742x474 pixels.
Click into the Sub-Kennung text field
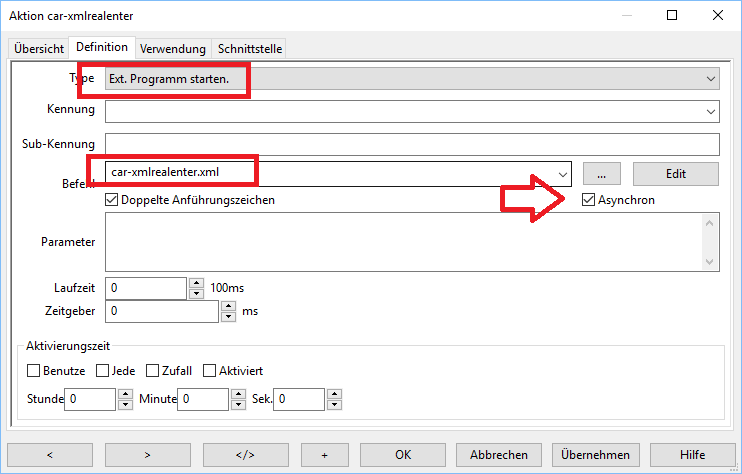tap(412, 144)
